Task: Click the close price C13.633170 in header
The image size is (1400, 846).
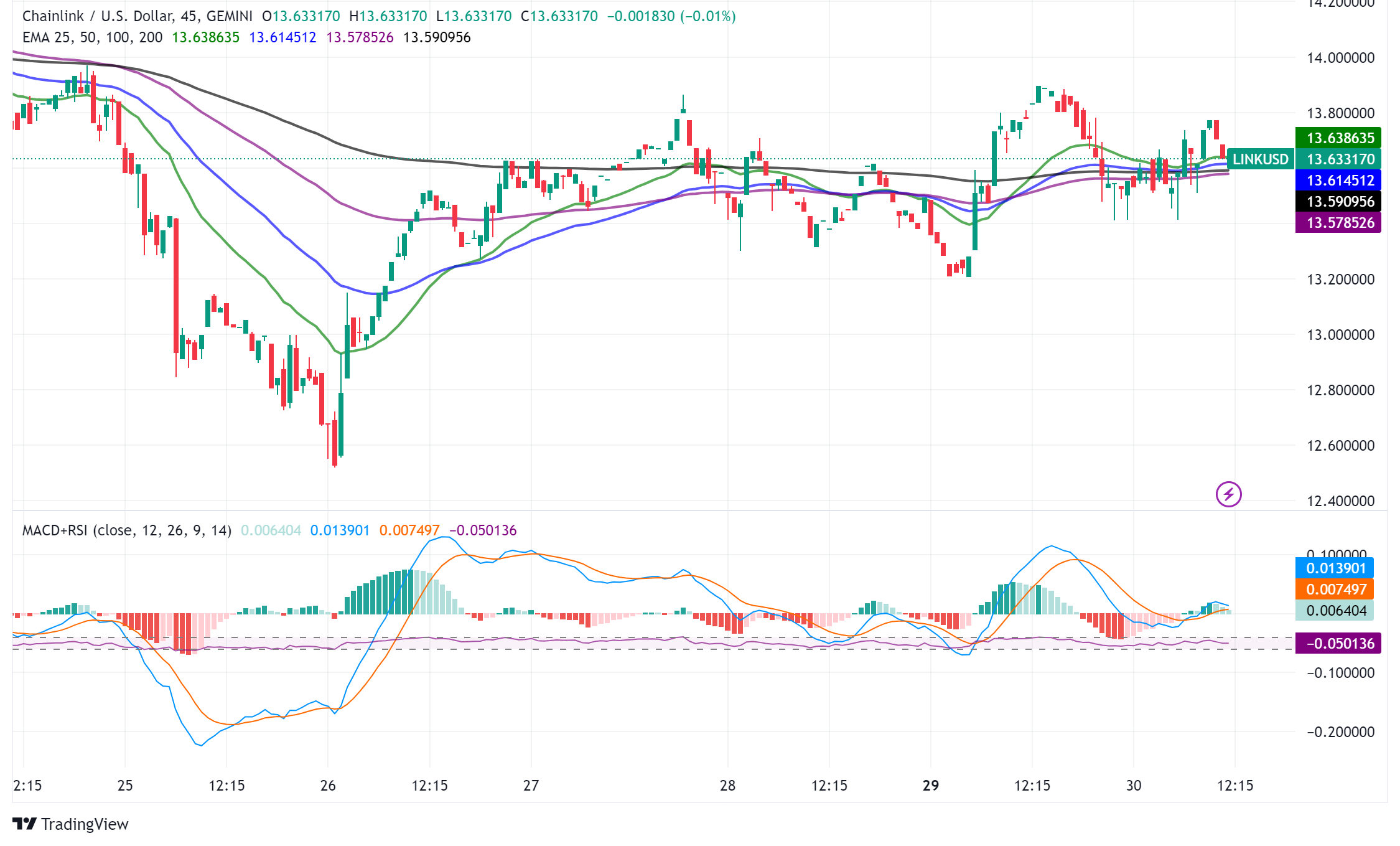Action: pyautogui.click(x=559, y=16)
